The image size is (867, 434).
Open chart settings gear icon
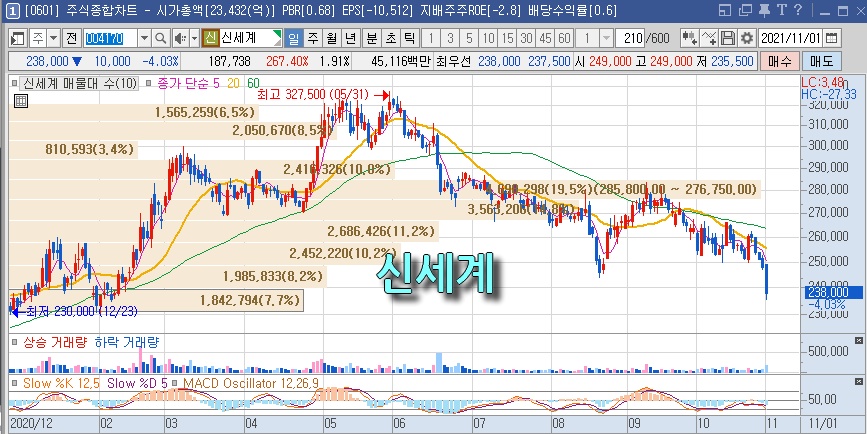pyautogui.click(x=747, y=38)
